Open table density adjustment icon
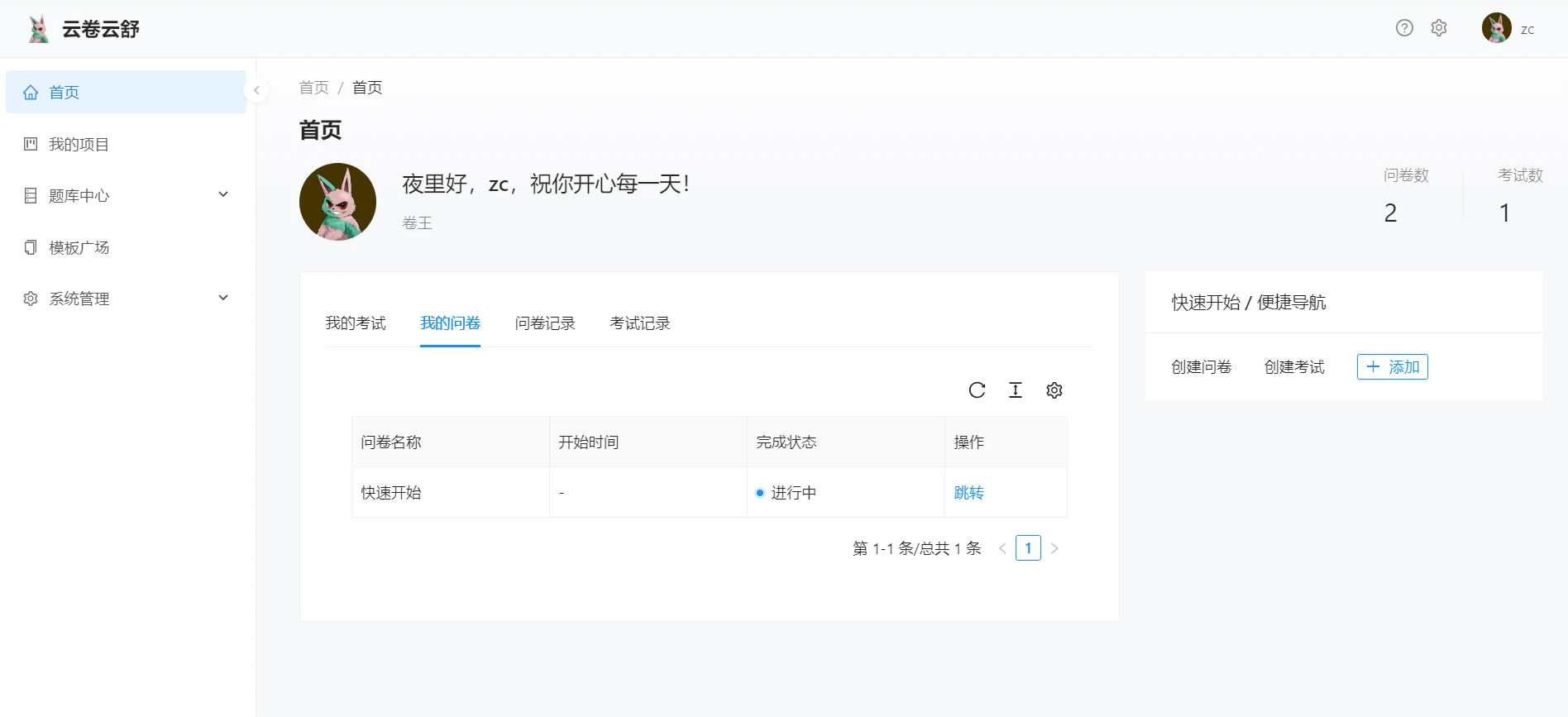The height and width of the screenshot is (717, 1568). pos(1016,390)
